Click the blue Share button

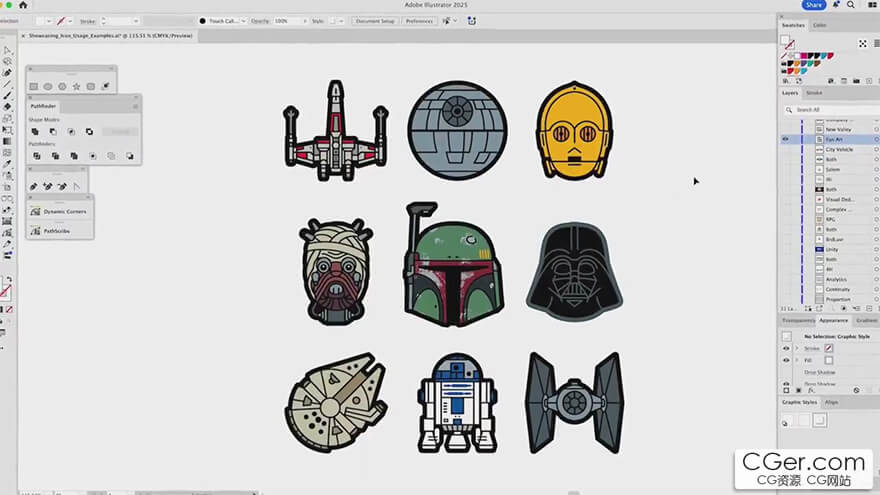tap(812, 5)
